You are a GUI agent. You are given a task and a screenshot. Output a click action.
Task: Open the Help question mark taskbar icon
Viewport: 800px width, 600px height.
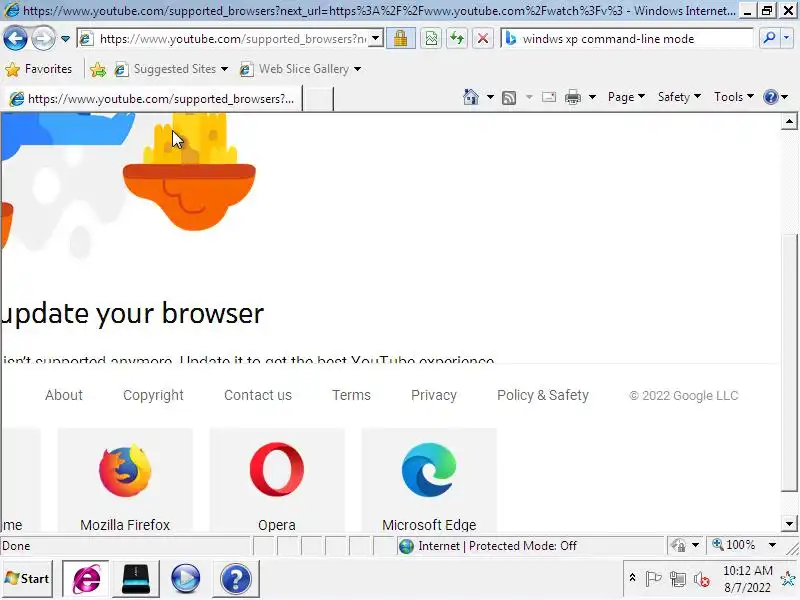[235, 579]
